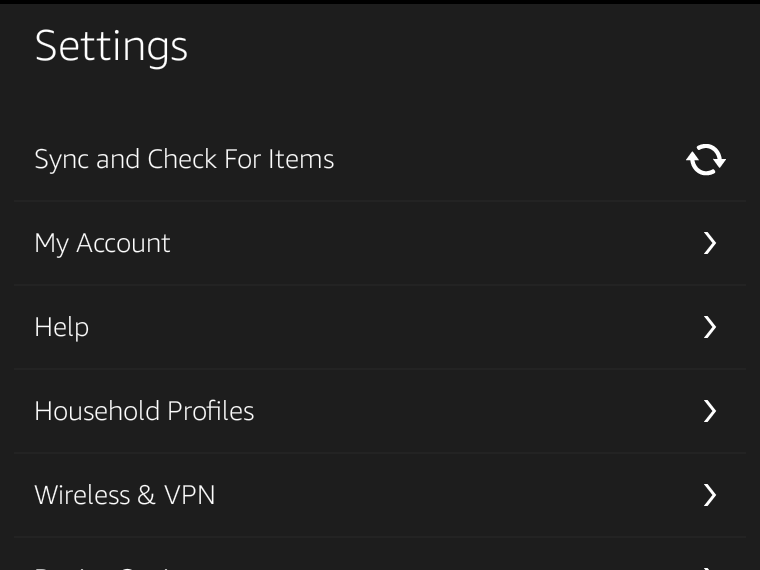
Task: Tap the black status strip at the top
Action: point(380,2)
